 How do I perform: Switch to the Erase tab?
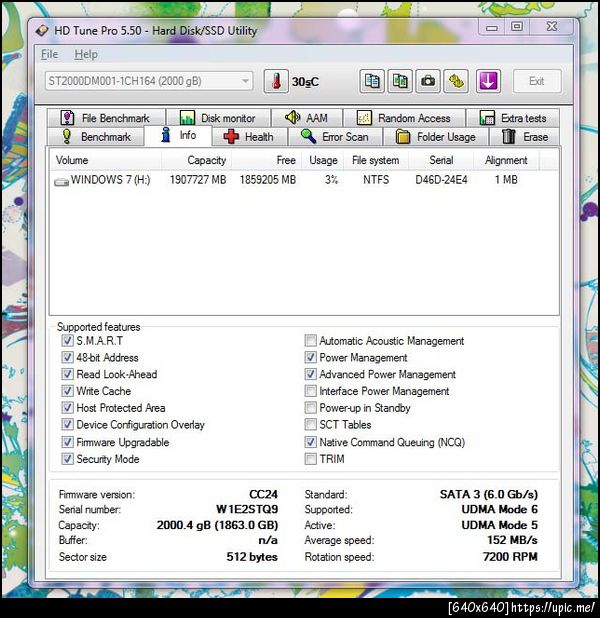[525, 137]
